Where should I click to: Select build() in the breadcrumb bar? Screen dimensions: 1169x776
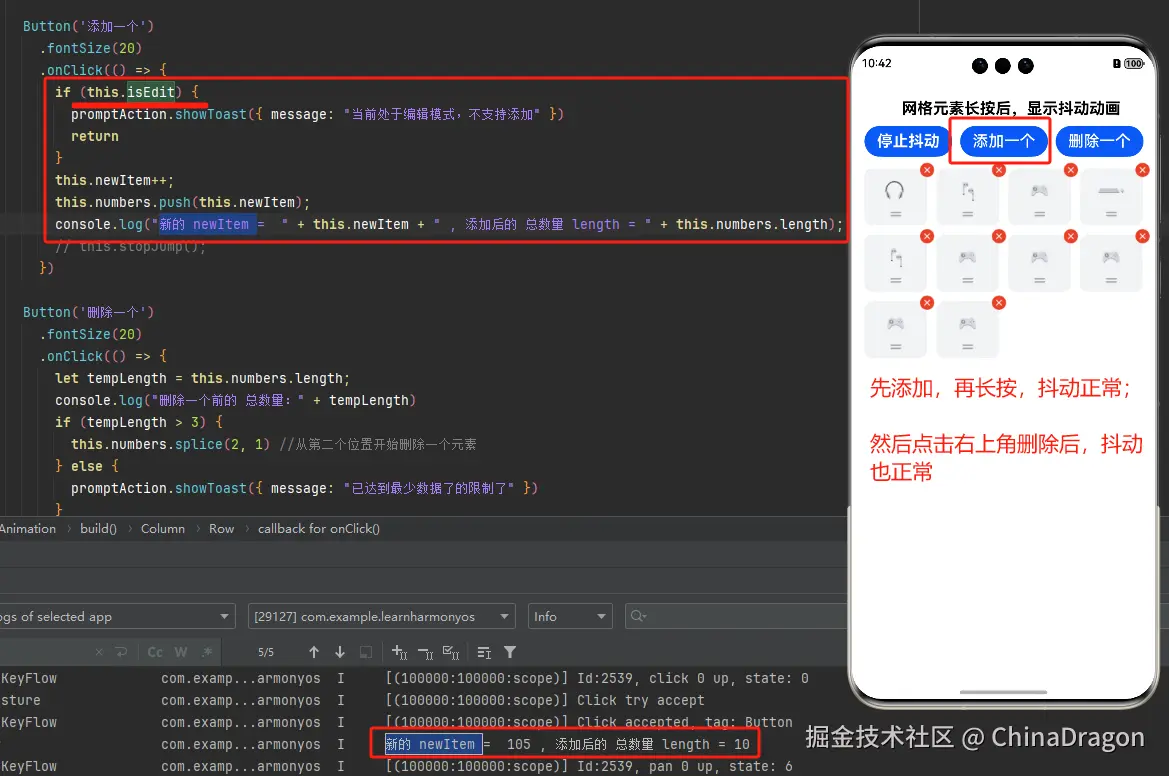[x=97, y=528]
